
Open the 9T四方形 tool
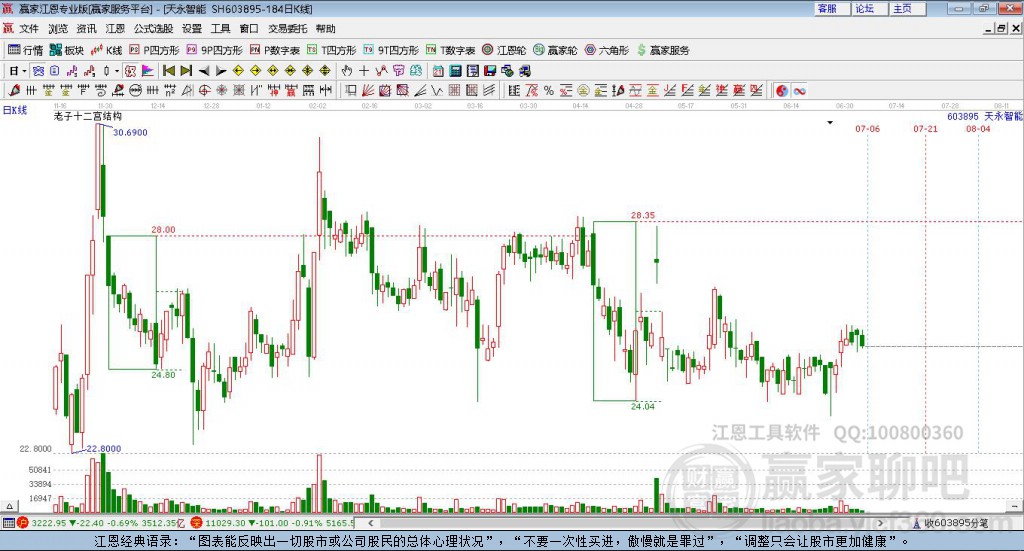391,50
